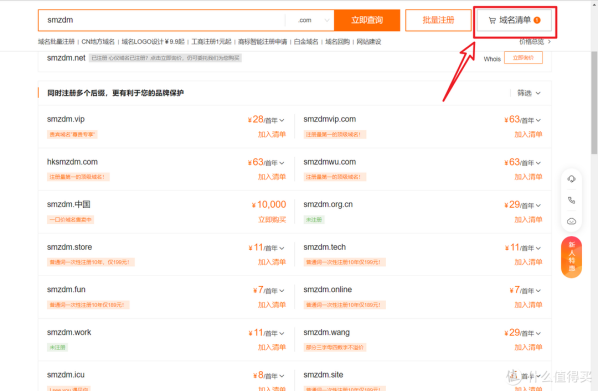Add smzdm.fun to the list
Image resolution: width=598 pixels, height=392 pixels.
click(272, 305)
